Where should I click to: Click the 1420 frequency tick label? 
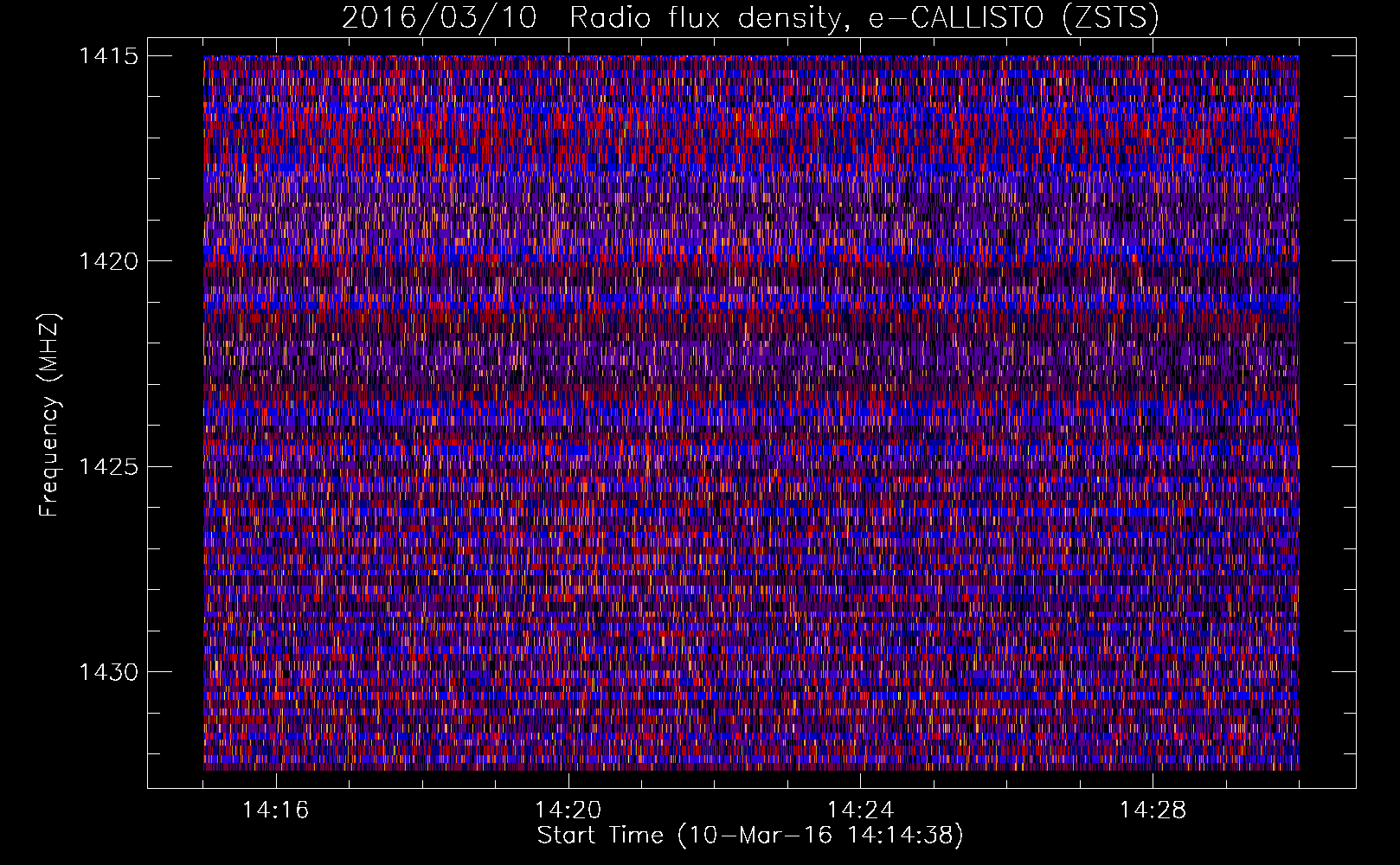(108, 261)
